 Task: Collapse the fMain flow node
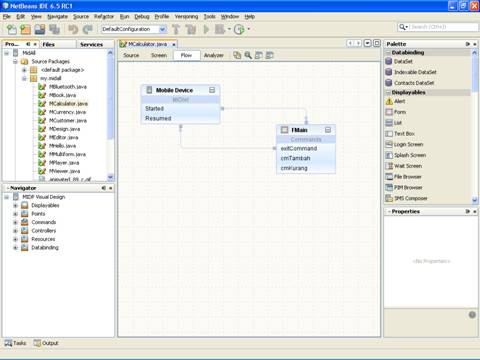pyautogui.click(x=328, y=130)
